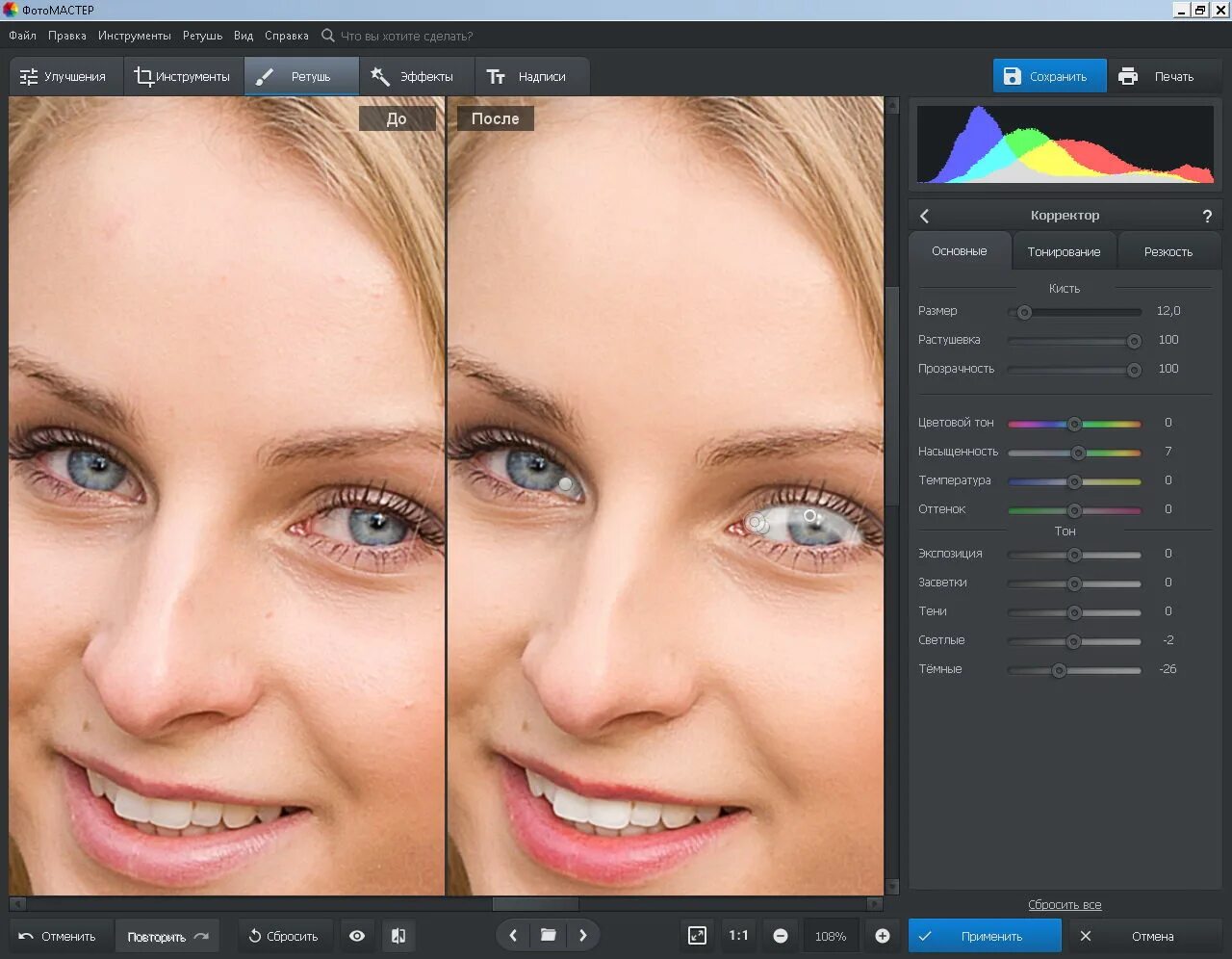Click the fit to screen icon

pos(698,936)
